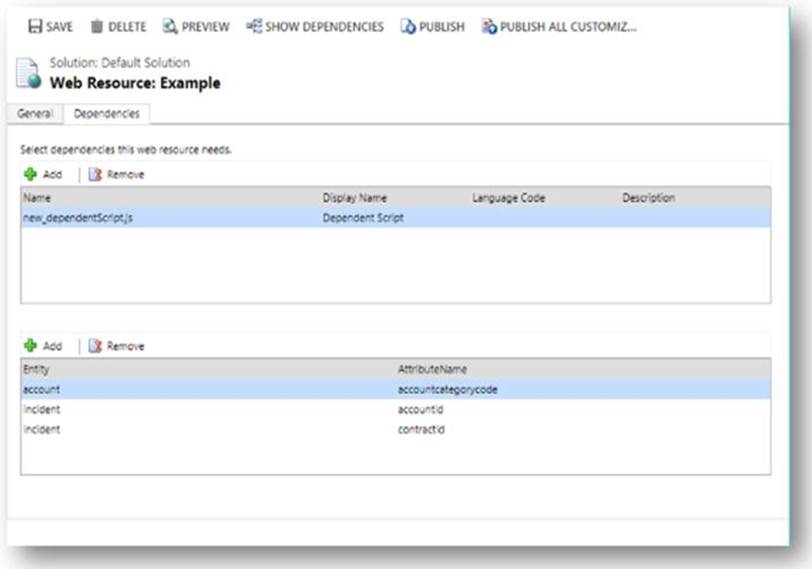Switch to the General tab
Screen dimensions: 812x569
point(35,114)
